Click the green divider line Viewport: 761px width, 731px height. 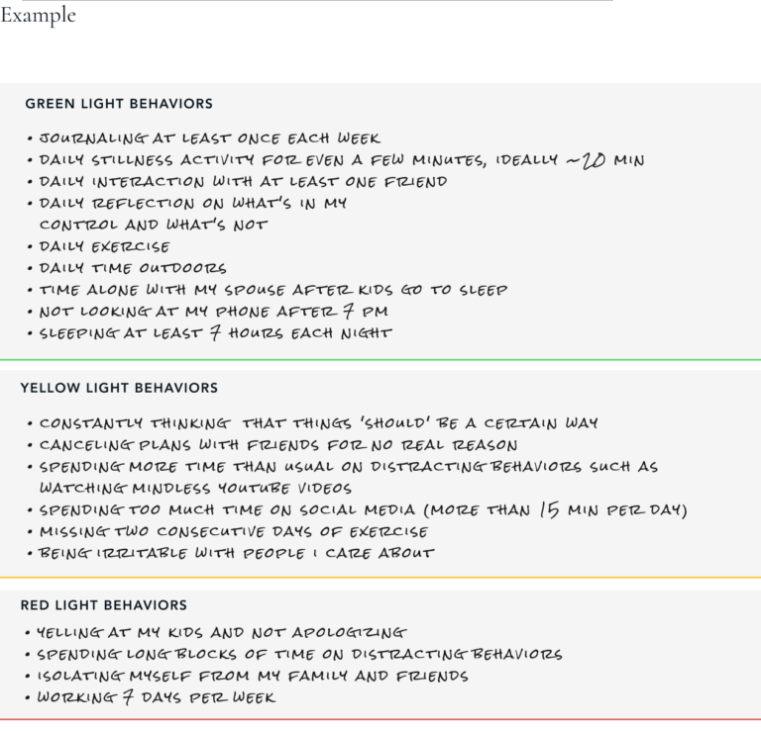coord(380,360)
